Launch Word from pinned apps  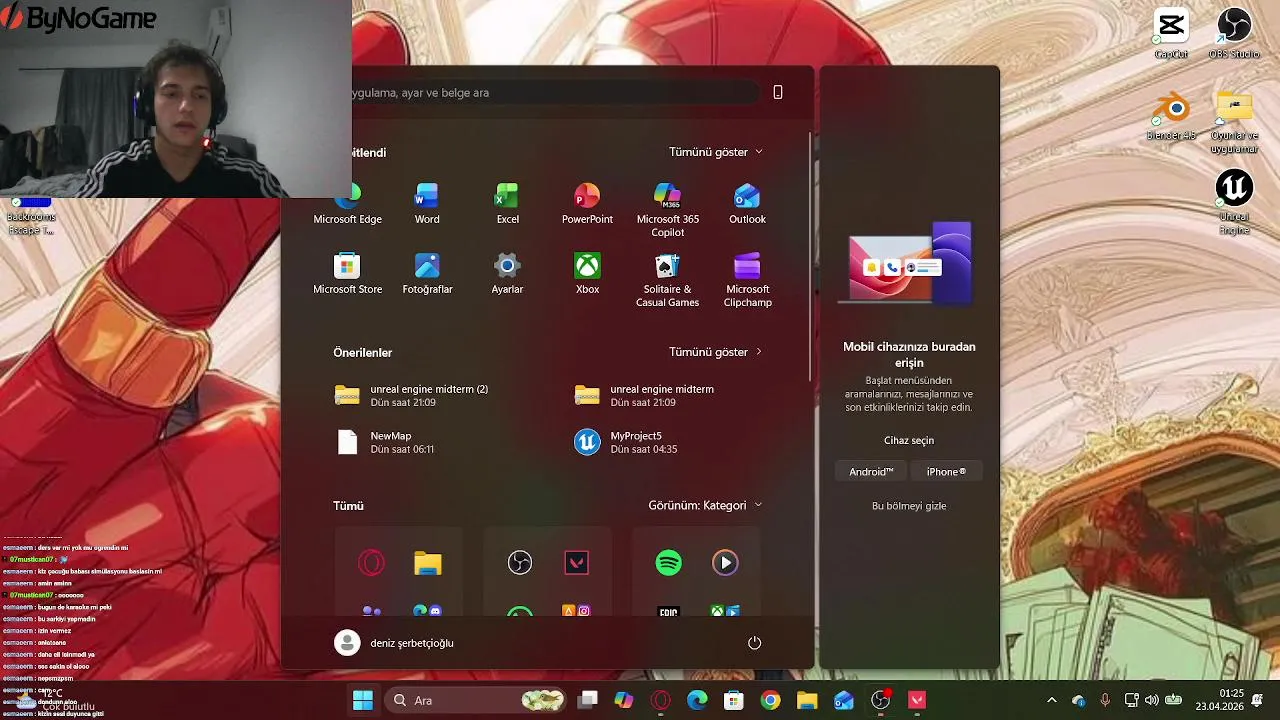coord(427,205)
